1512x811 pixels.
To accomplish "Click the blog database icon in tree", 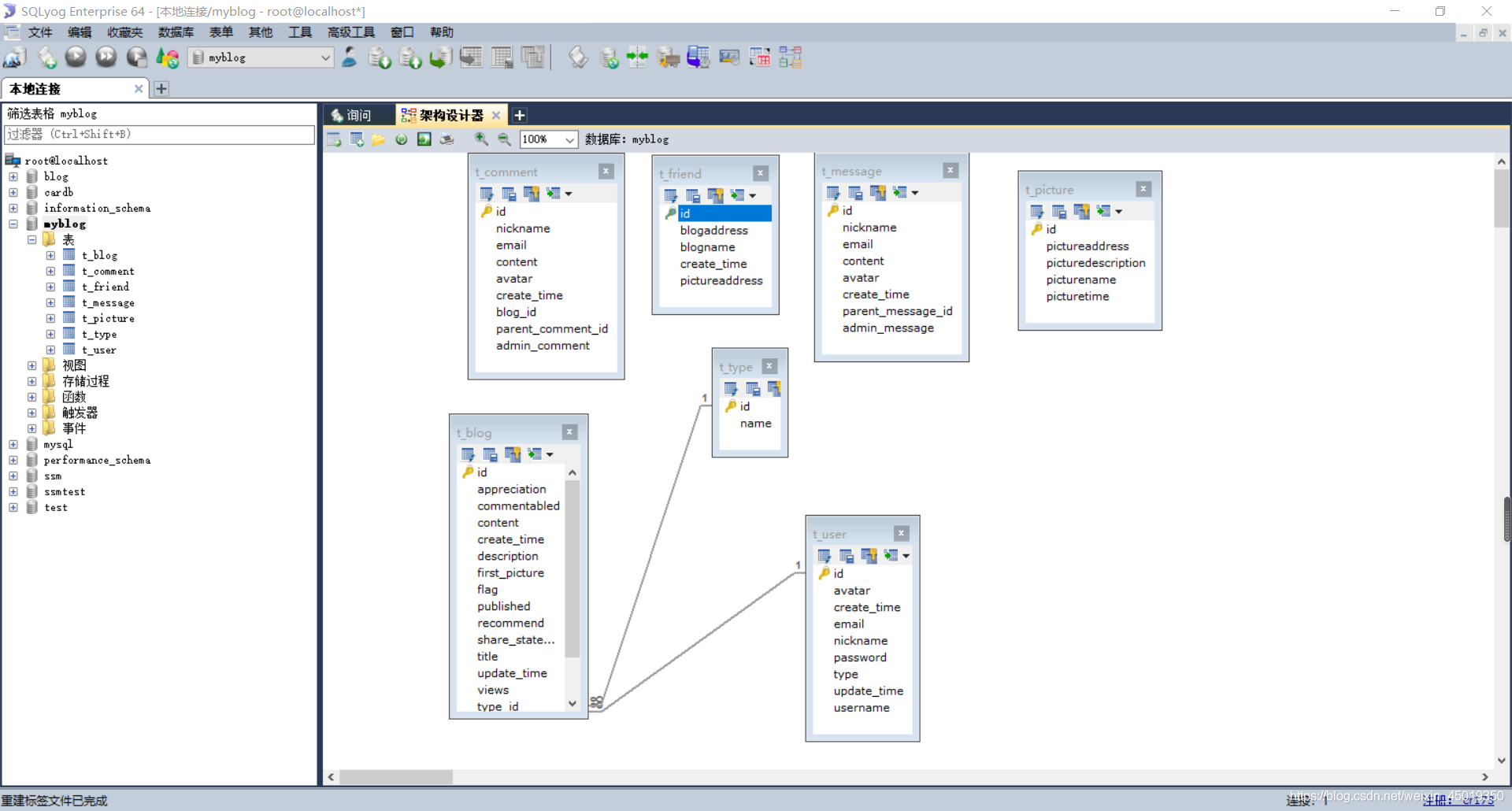I will click(x=32, y=176).
